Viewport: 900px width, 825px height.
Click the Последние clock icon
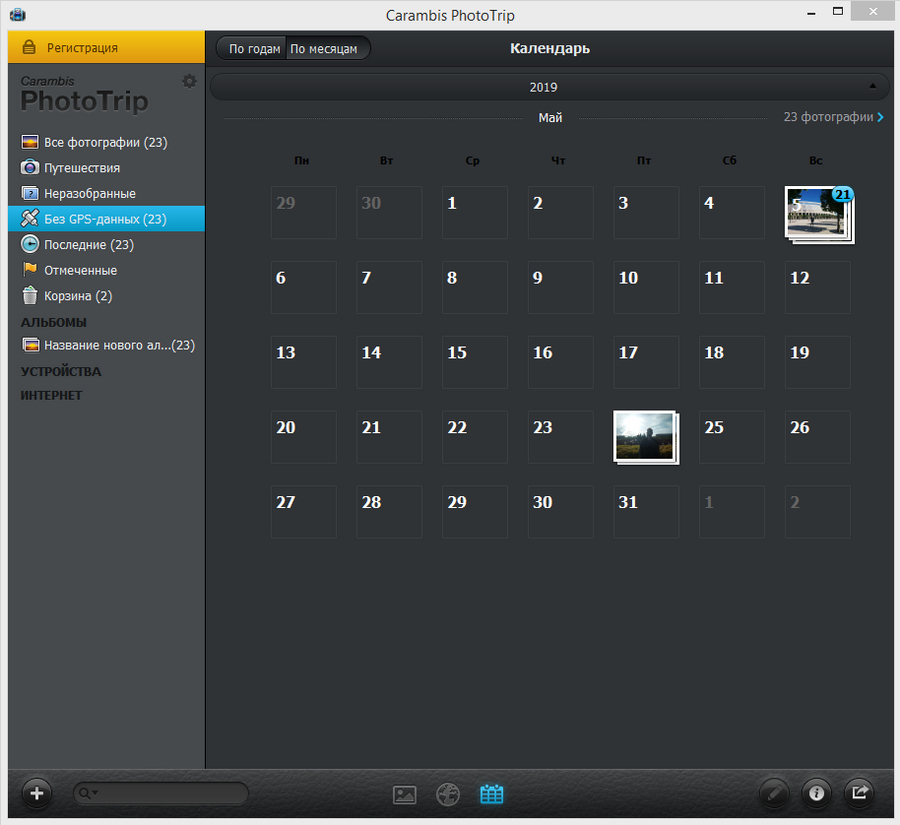(x=30, y=244)
